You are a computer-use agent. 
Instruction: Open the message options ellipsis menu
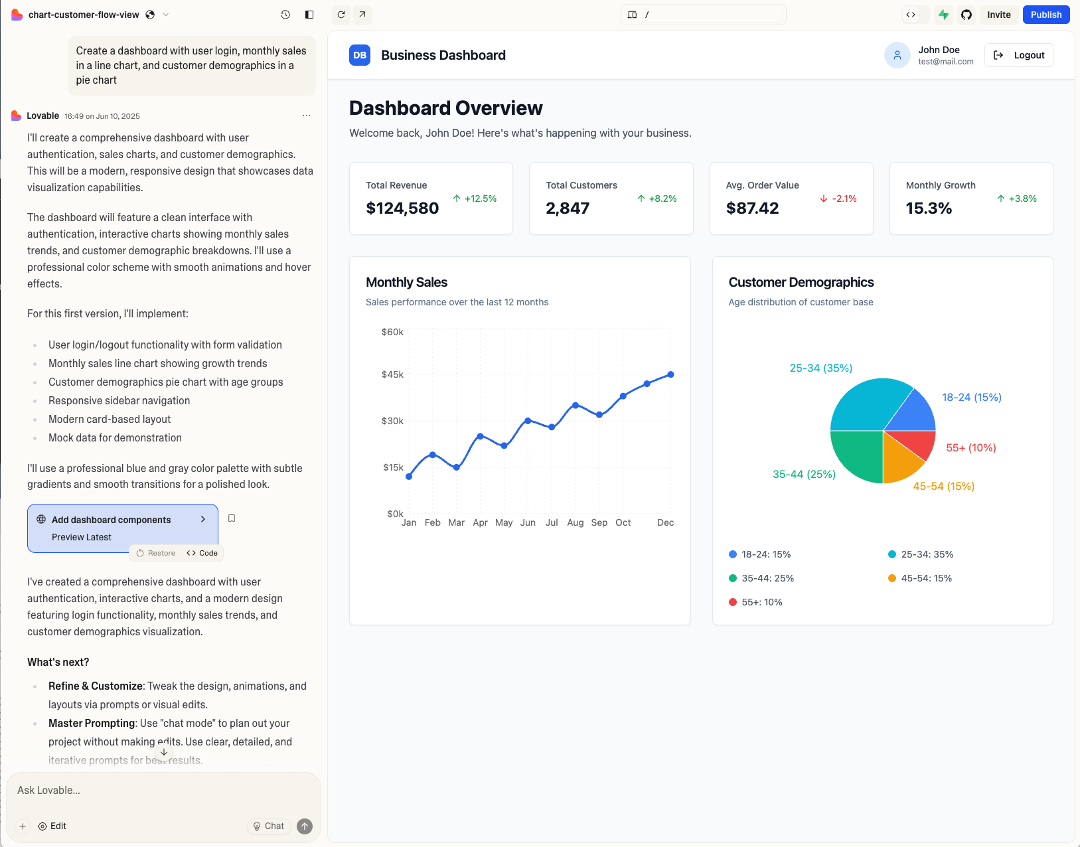click(306, 116)
